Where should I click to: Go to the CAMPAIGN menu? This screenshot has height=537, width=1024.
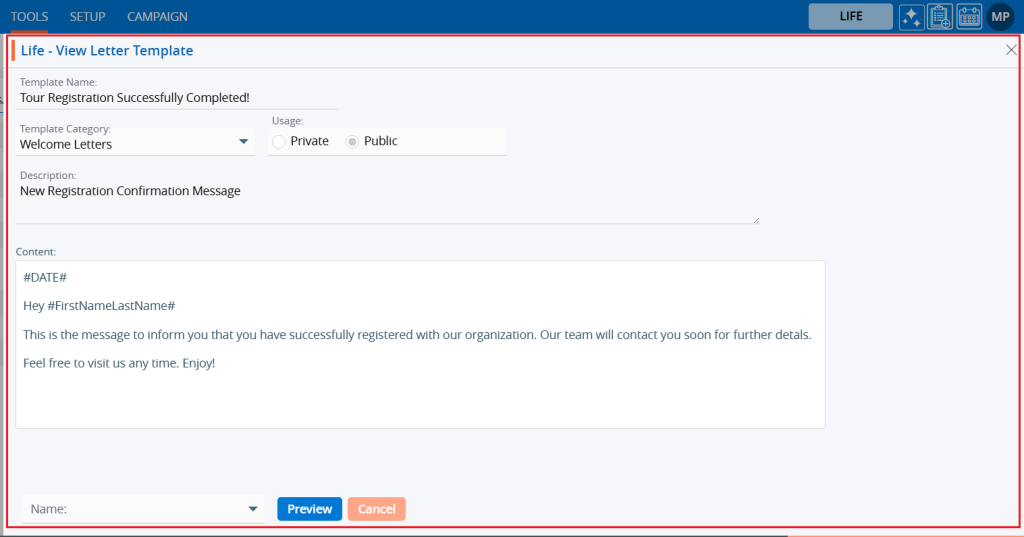click(x=157, y=17)
